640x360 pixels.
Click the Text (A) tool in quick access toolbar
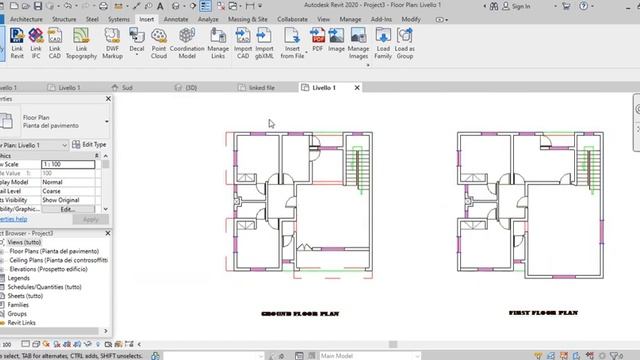point(160,6)
